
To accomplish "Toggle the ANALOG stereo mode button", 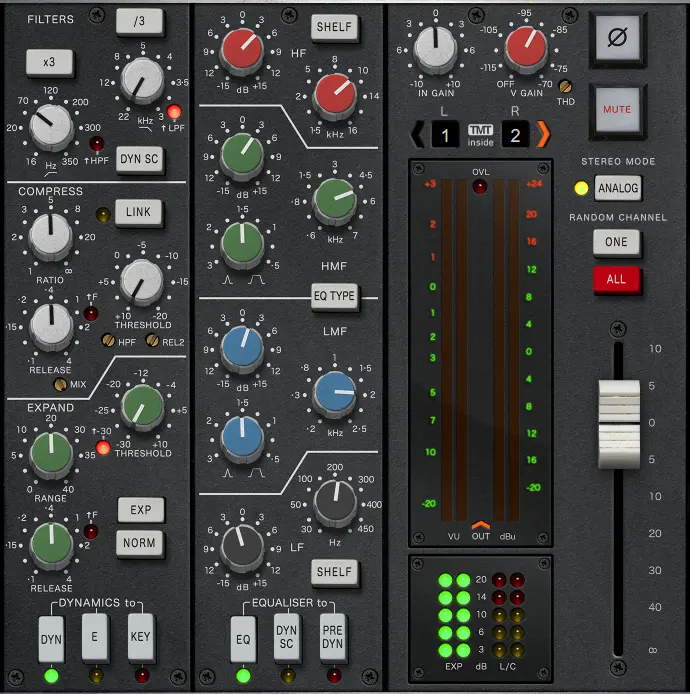I will [x=618, y=188].
